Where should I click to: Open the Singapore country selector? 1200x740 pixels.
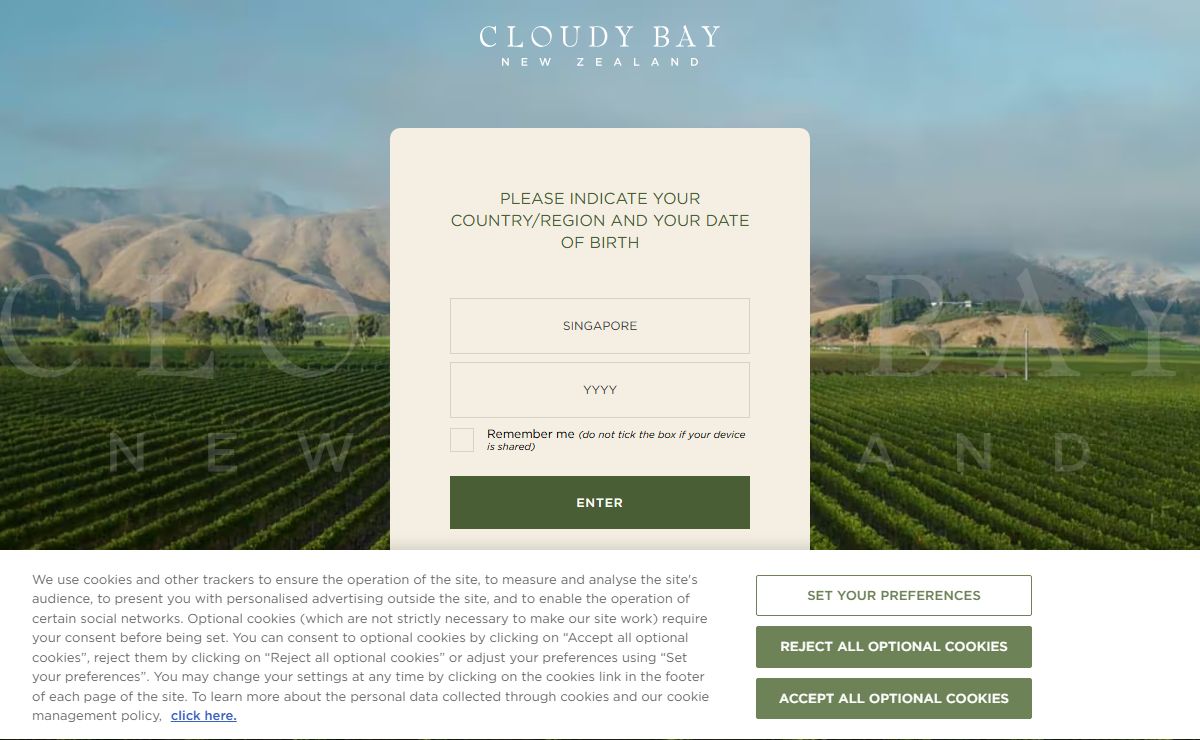click(600, 326)
